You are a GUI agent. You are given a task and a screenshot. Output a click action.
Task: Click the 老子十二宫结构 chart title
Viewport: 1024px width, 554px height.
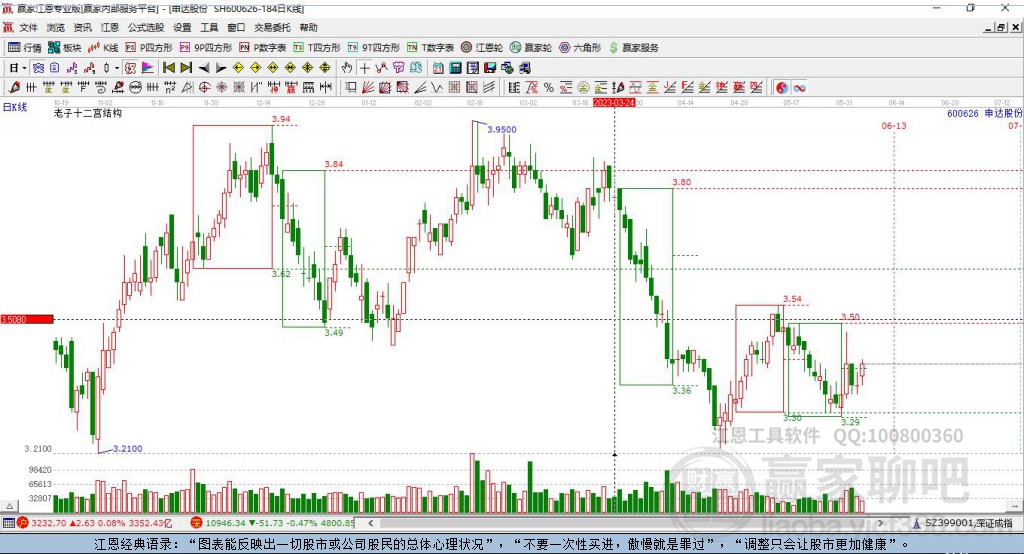(88, 113)
